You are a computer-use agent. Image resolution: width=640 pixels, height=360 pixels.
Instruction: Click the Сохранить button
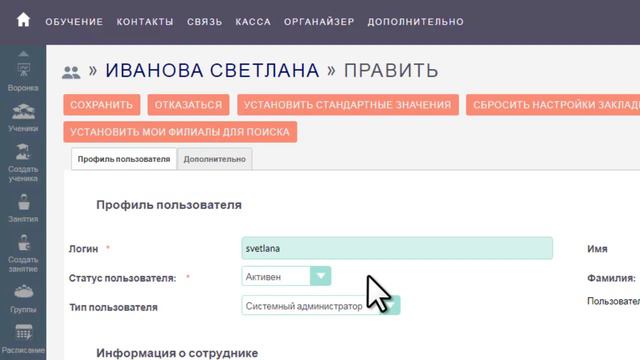tap(102, 105)
